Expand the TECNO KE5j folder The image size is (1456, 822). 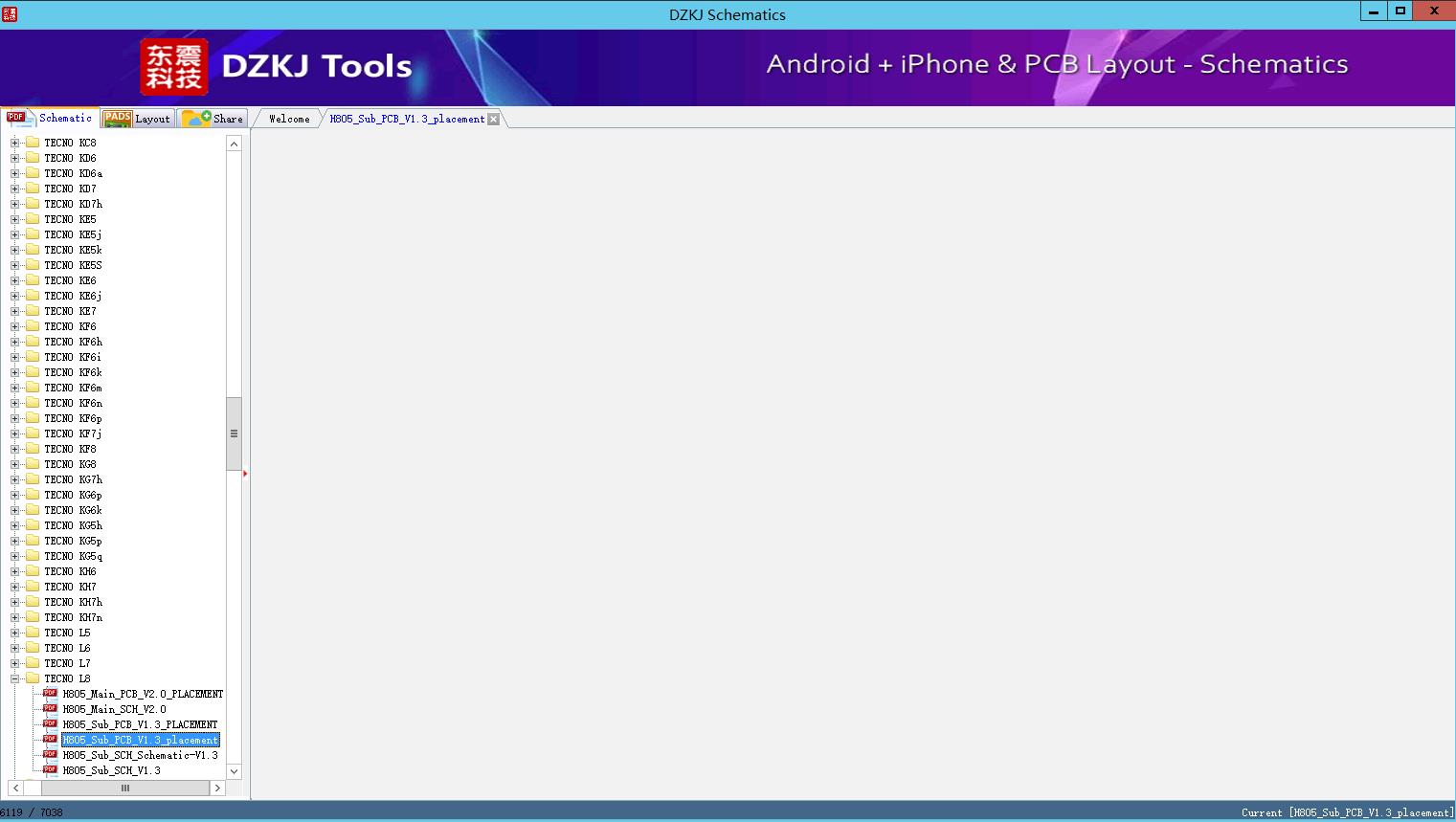click(14, 234)
